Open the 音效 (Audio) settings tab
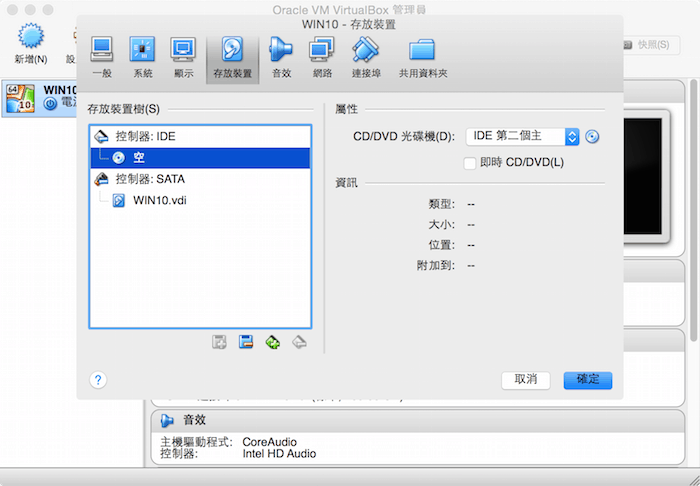This screenshot has width=700, height=486. coord(281,58)
